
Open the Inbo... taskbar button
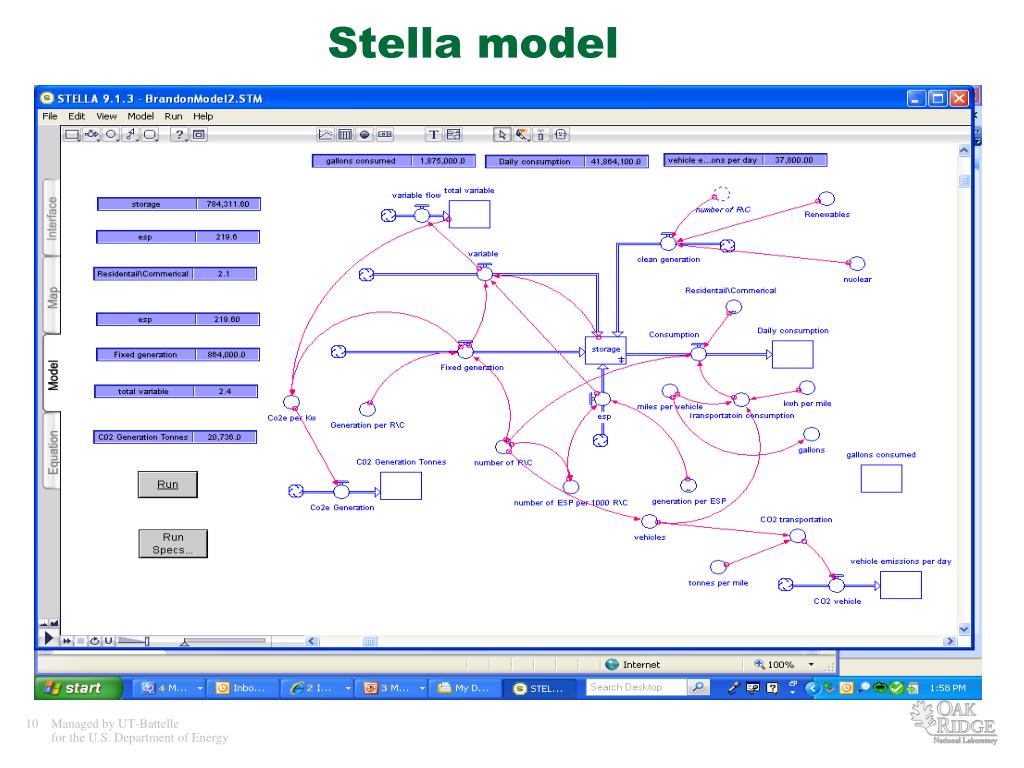(x=243, y=688)
